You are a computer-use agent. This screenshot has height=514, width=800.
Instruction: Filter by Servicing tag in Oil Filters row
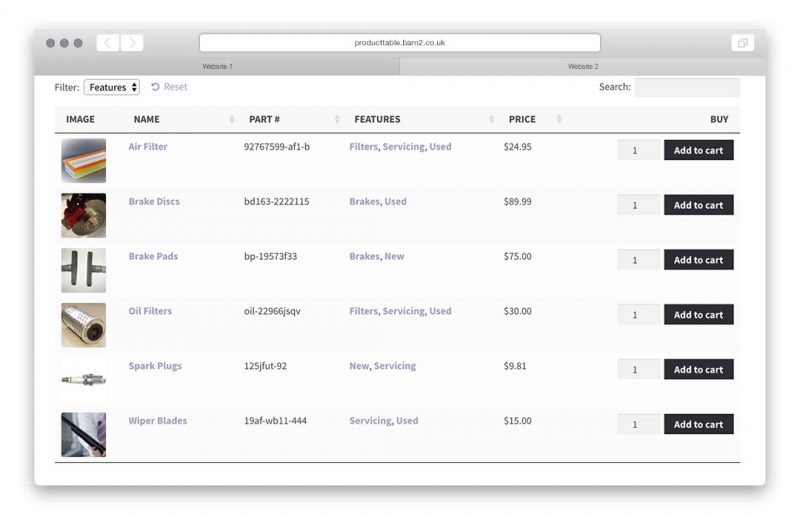[x=404, y=311]
